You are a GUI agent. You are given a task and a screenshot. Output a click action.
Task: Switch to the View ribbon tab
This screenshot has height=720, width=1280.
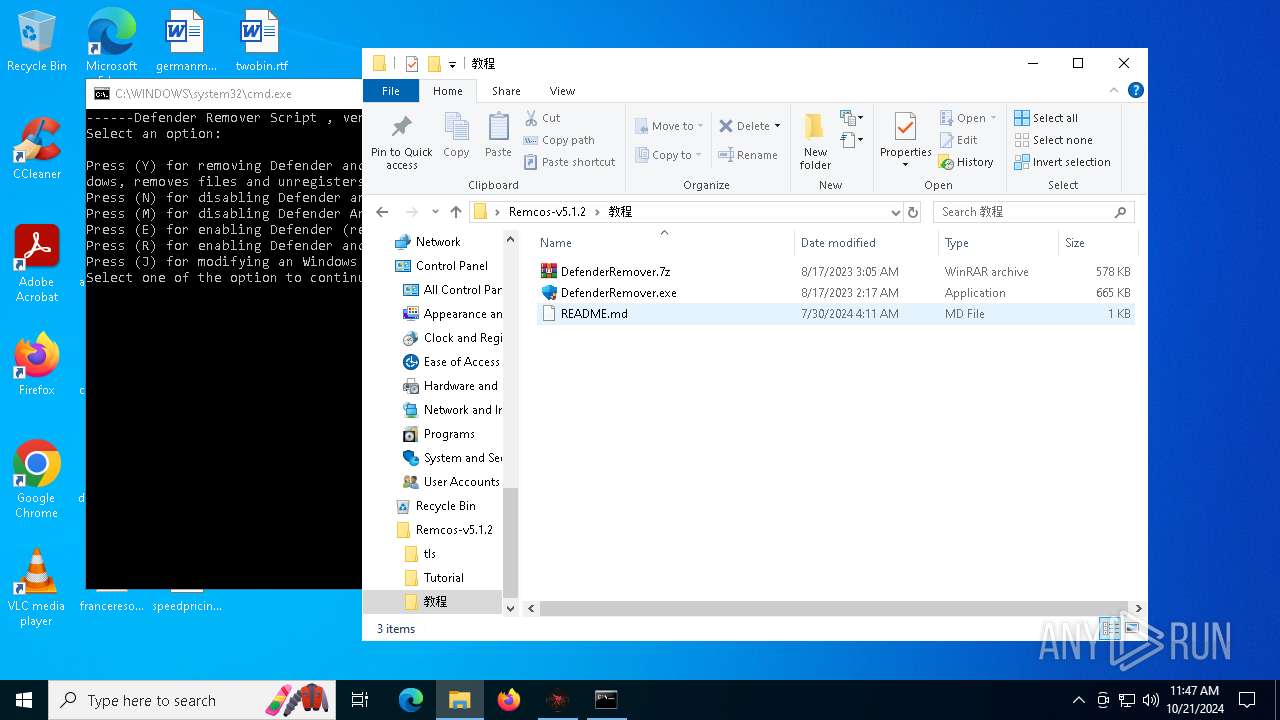point(562,91)
